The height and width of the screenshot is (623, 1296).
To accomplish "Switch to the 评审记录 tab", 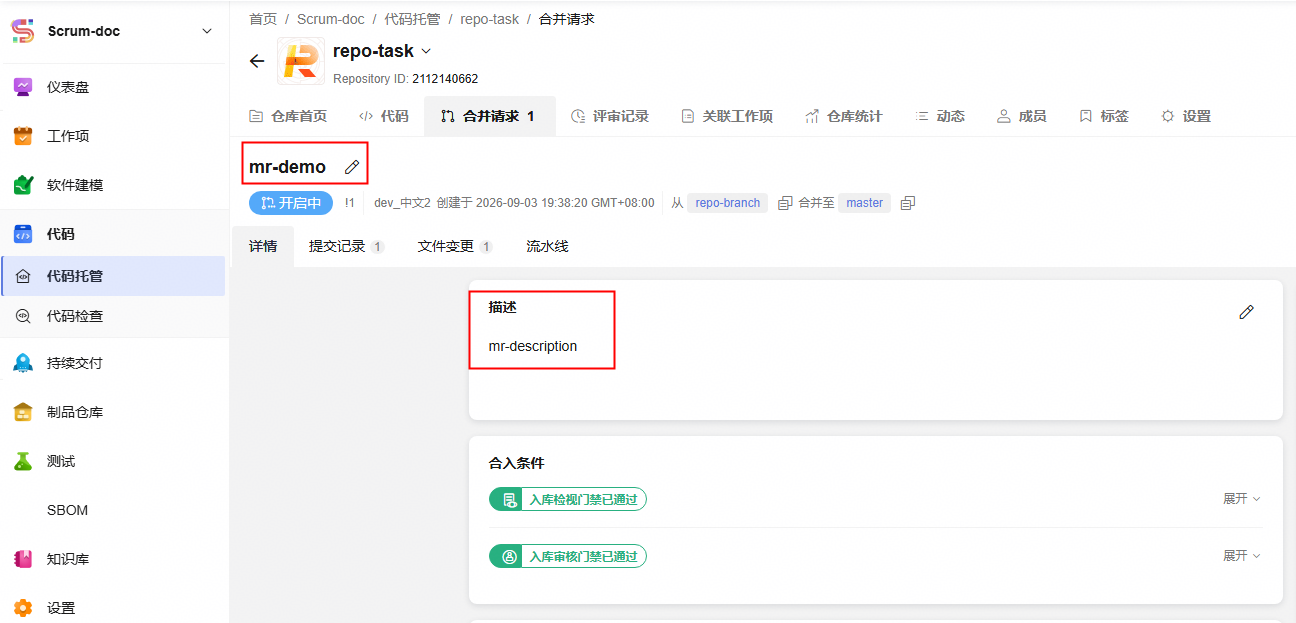I will tap(610, 116).
